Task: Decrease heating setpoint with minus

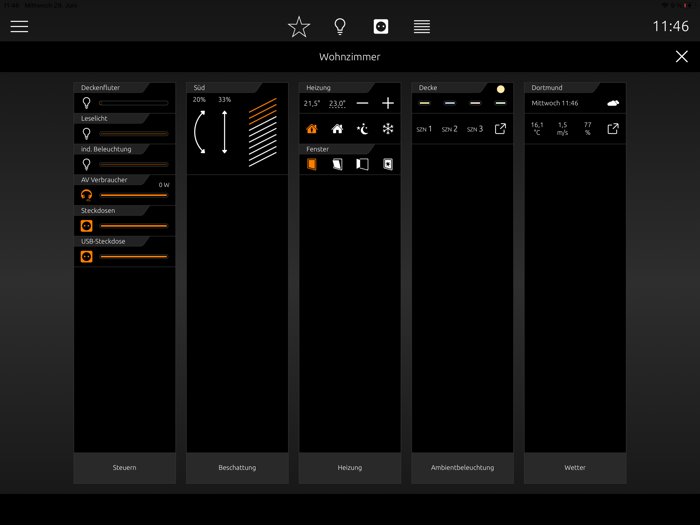Action: [x=362, y=104]
